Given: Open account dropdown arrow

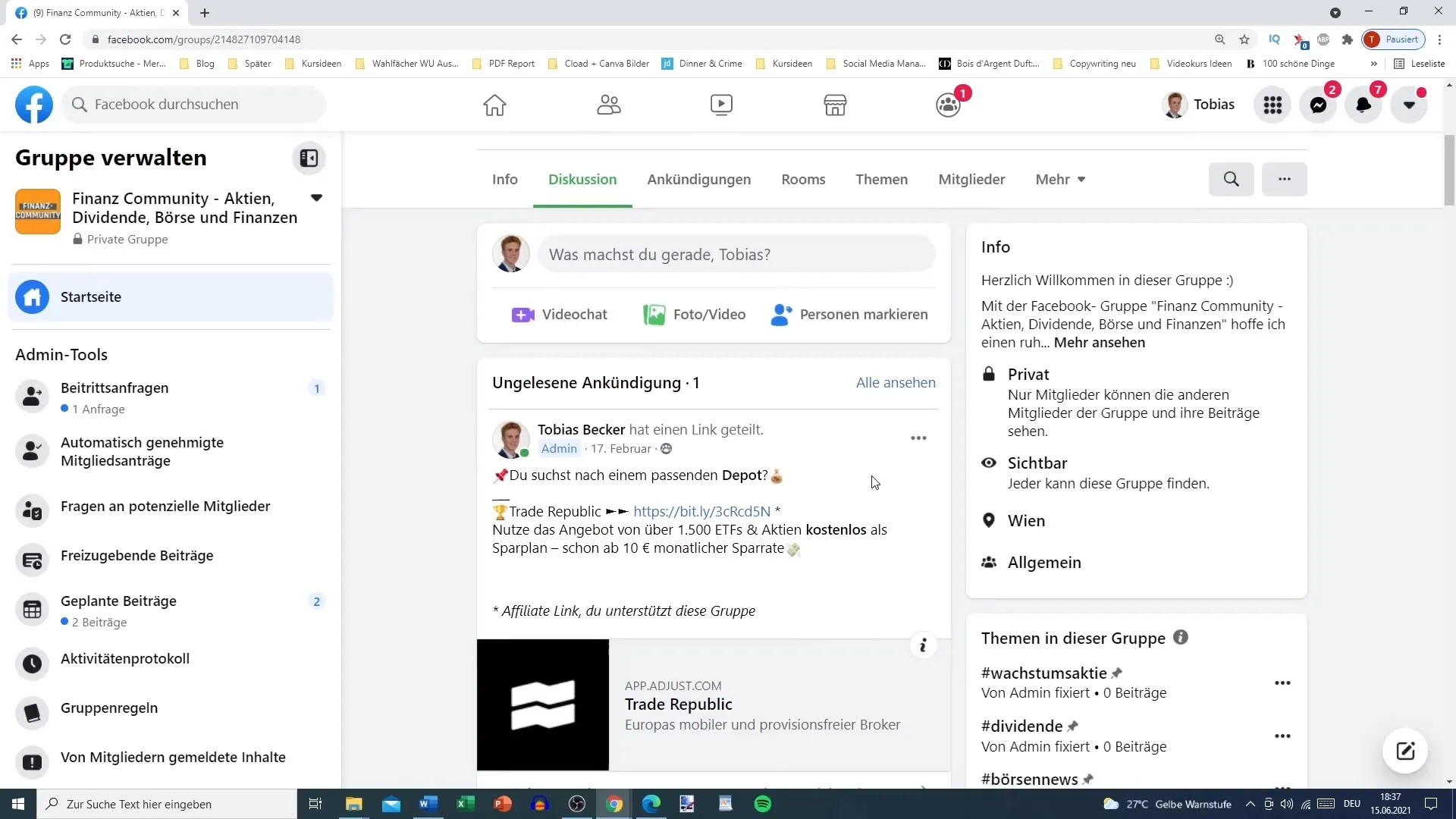Looking at the screenshot, I should click(1409, 105).
